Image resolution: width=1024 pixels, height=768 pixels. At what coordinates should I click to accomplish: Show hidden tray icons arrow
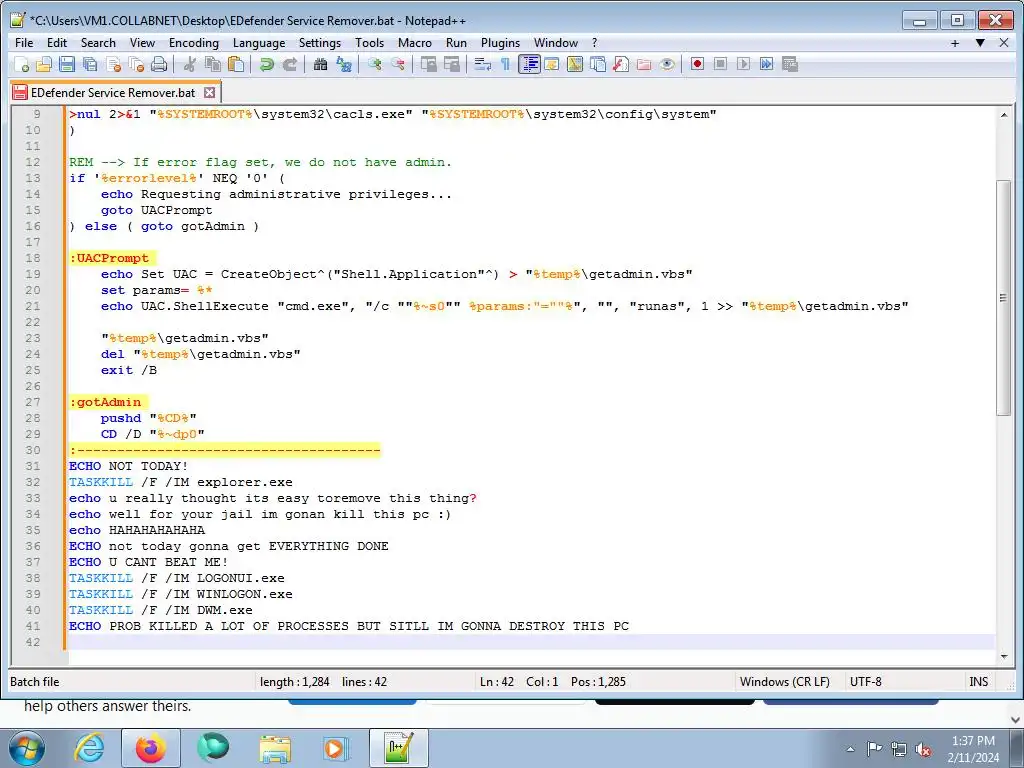point(850,749)
